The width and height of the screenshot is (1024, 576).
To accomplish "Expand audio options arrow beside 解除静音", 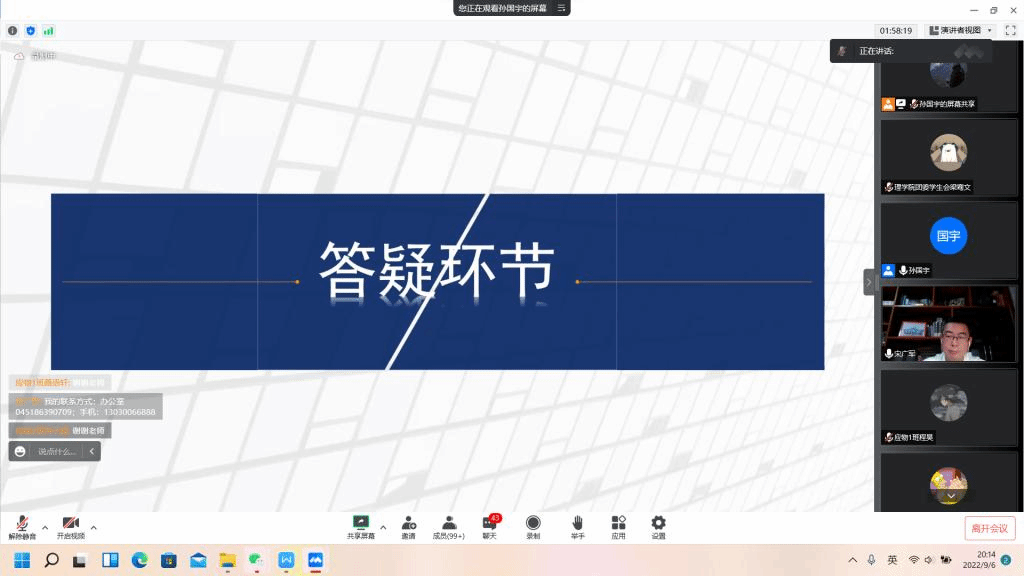I will click(x=44, y=527).
